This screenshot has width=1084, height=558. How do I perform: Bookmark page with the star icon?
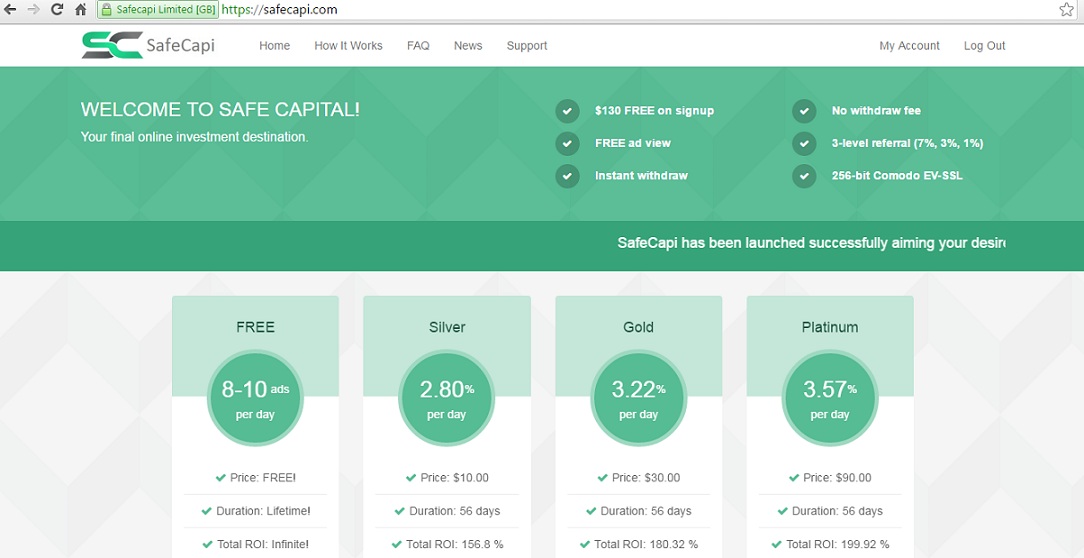(1066, 10)
